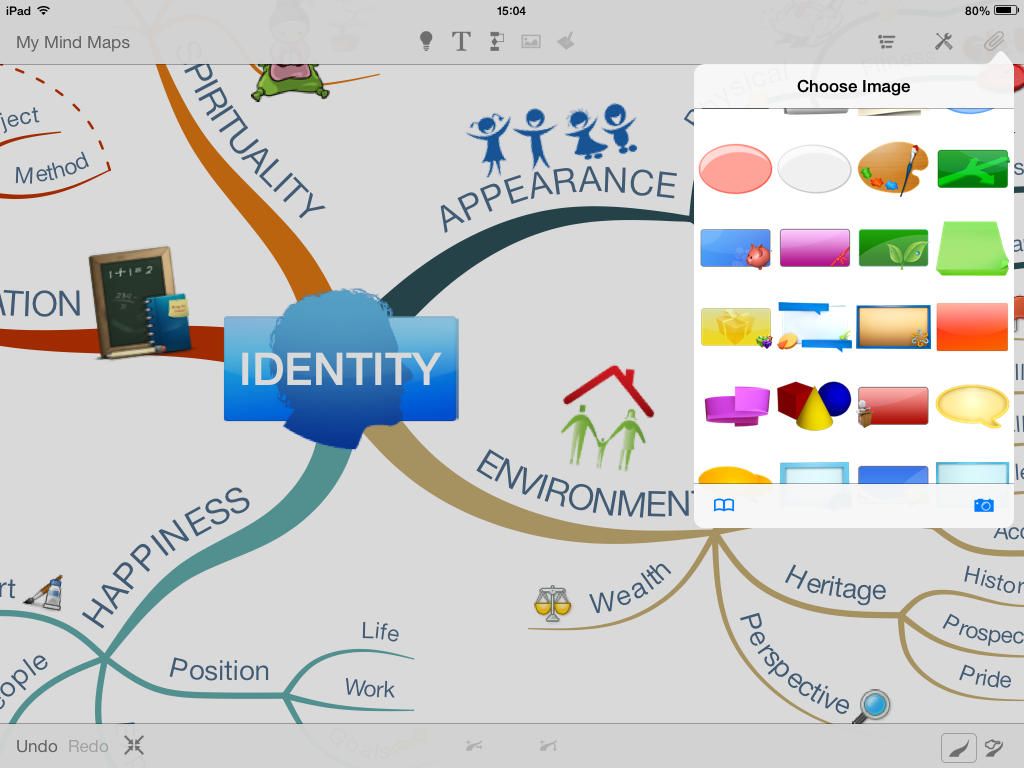Open the image library book icon

click(x=724, y=505)
